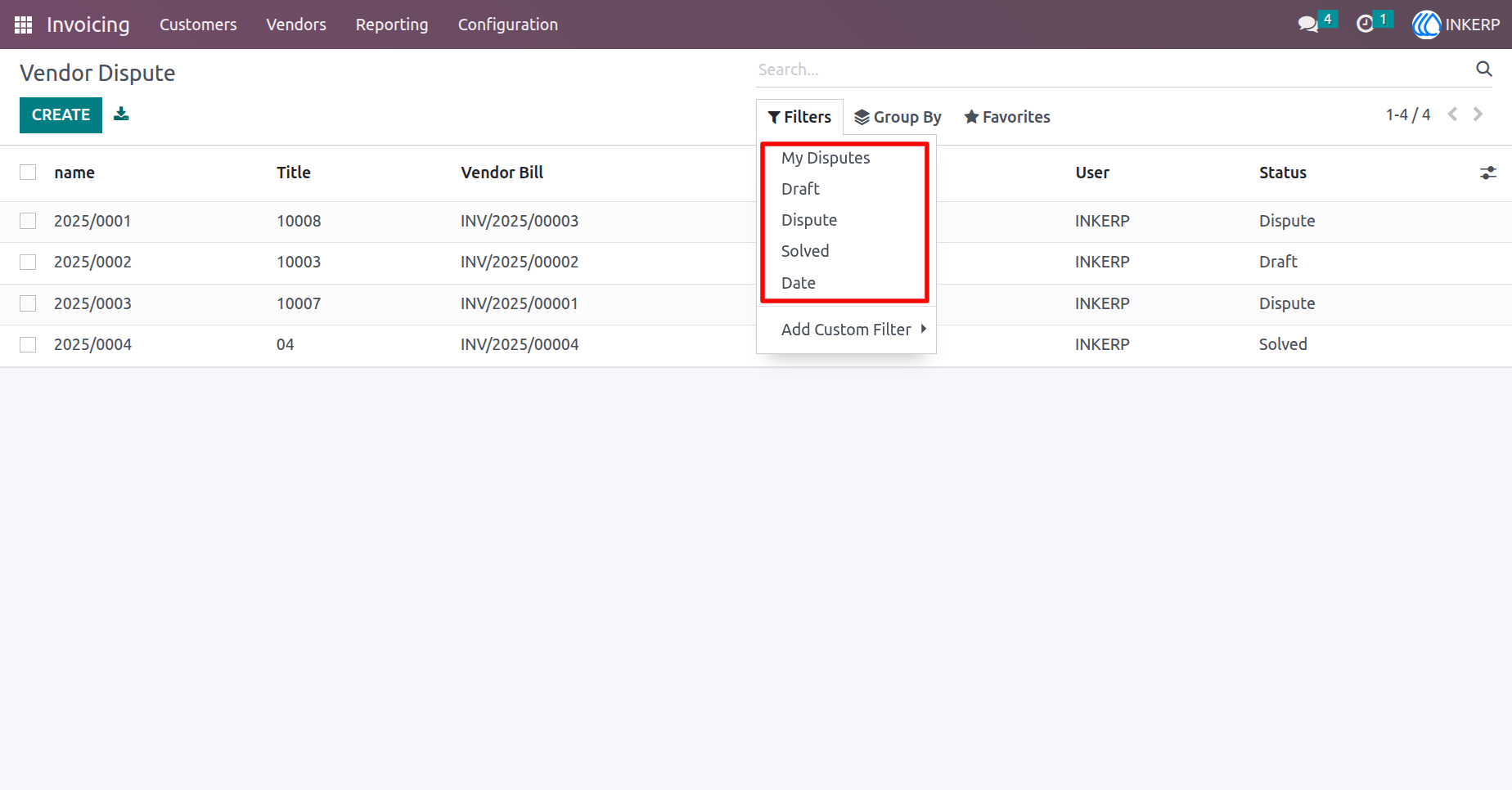Open the Customers menu

coord(198,25)
